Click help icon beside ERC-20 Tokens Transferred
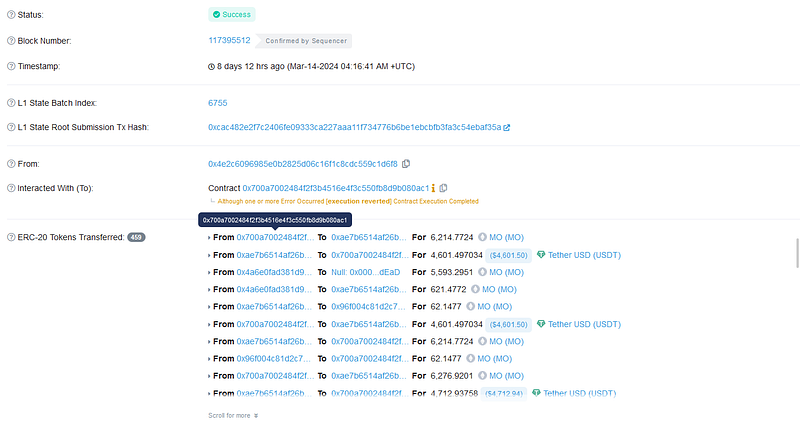The height and width of the screenshot is (430, 800). (11, 237)
